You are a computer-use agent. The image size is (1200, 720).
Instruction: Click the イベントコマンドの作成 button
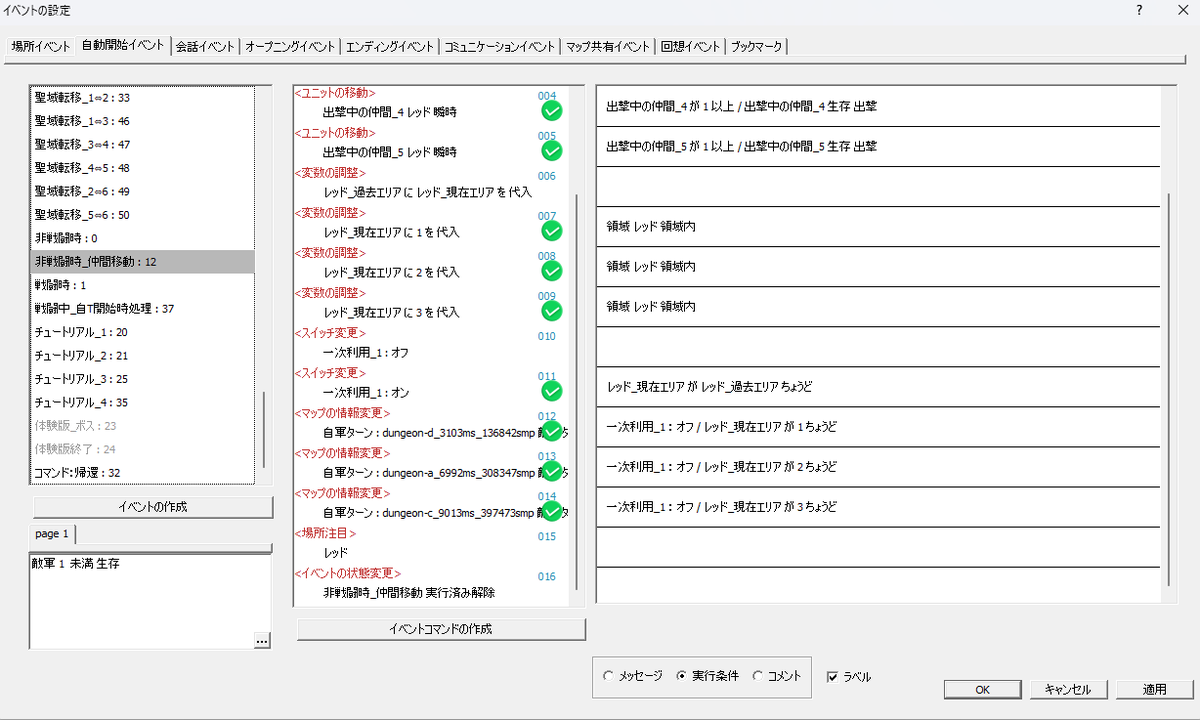point(441,629)
